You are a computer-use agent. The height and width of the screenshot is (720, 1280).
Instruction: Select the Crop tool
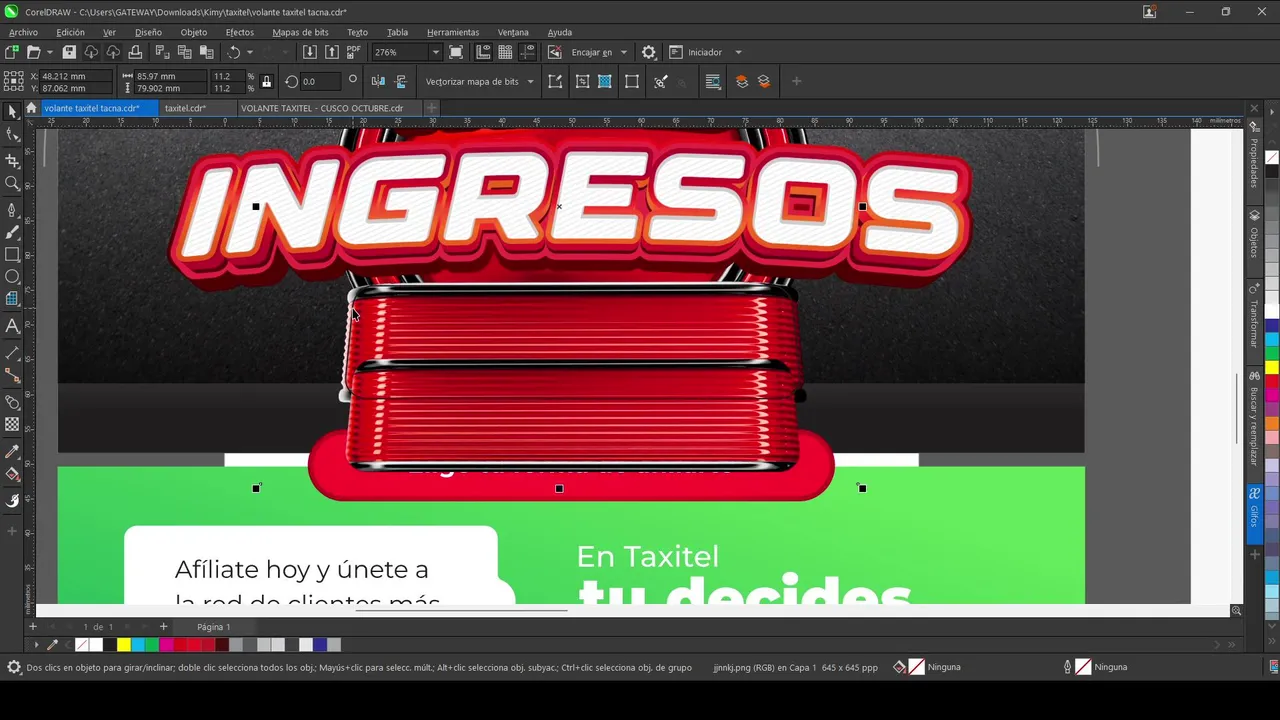(x=12, y=160)
